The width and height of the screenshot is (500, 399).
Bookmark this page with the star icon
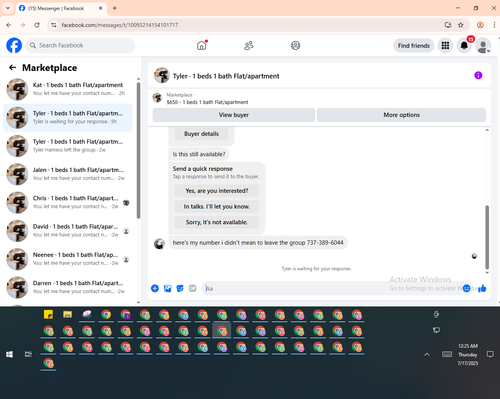click(461, 25)
